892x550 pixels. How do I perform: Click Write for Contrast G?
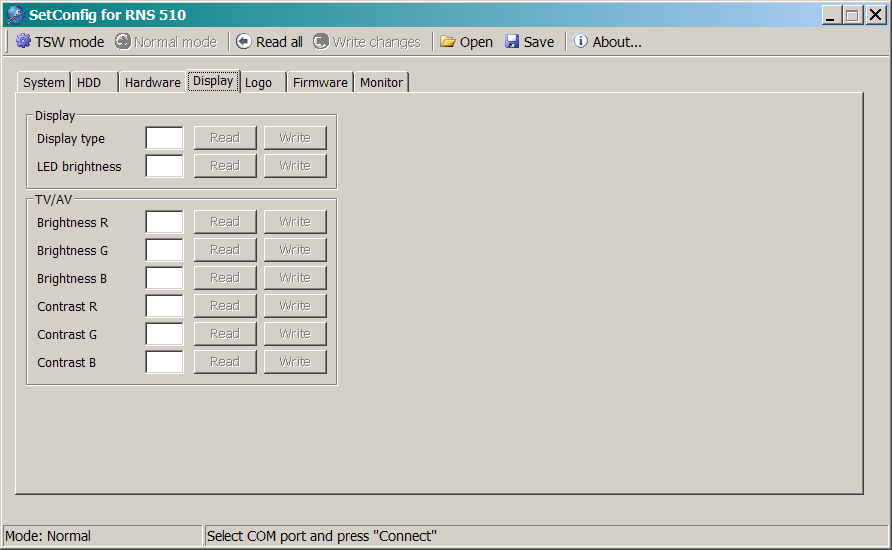[295, 333]
